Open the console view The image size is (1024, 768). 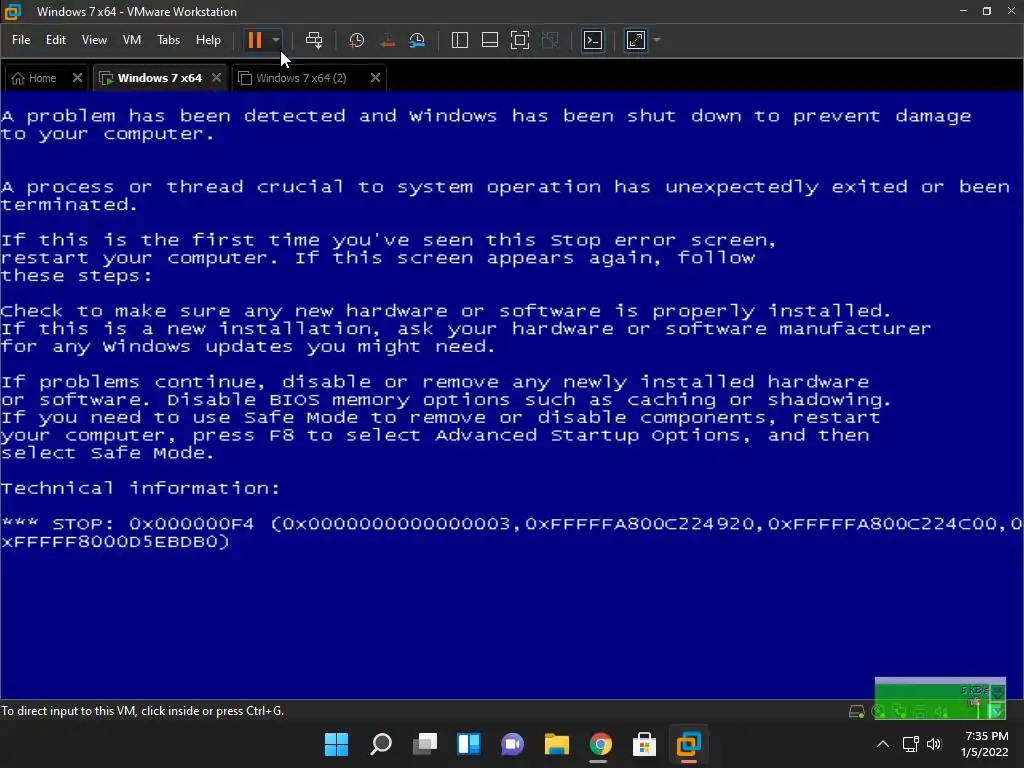(x=593, y=40)
